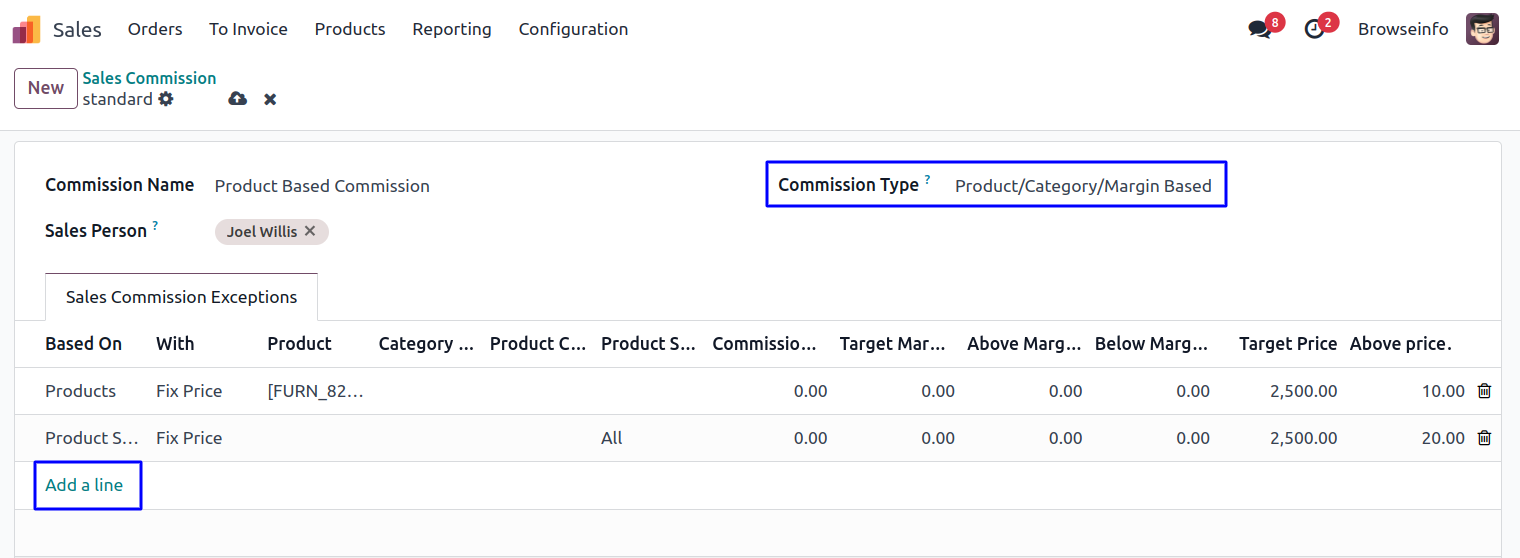Open the messages chat icon
1520x558 pixels.
click(1260, 30)
